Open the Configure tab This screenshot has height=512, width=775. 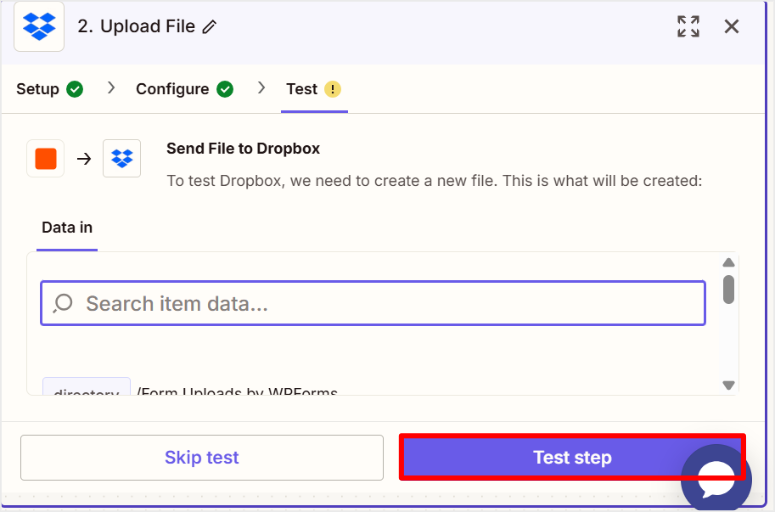pyautogui.click(x=184, y=89)
